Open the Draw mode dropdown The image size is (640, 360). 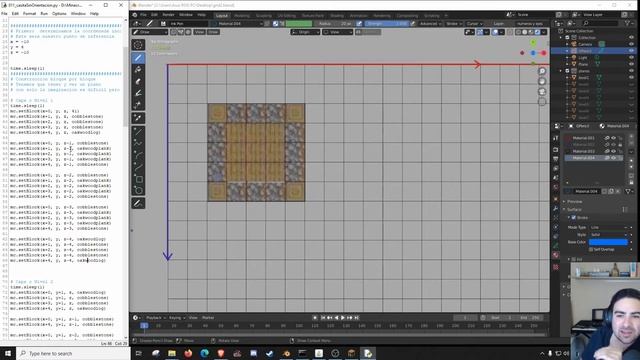tap(150, 32)
